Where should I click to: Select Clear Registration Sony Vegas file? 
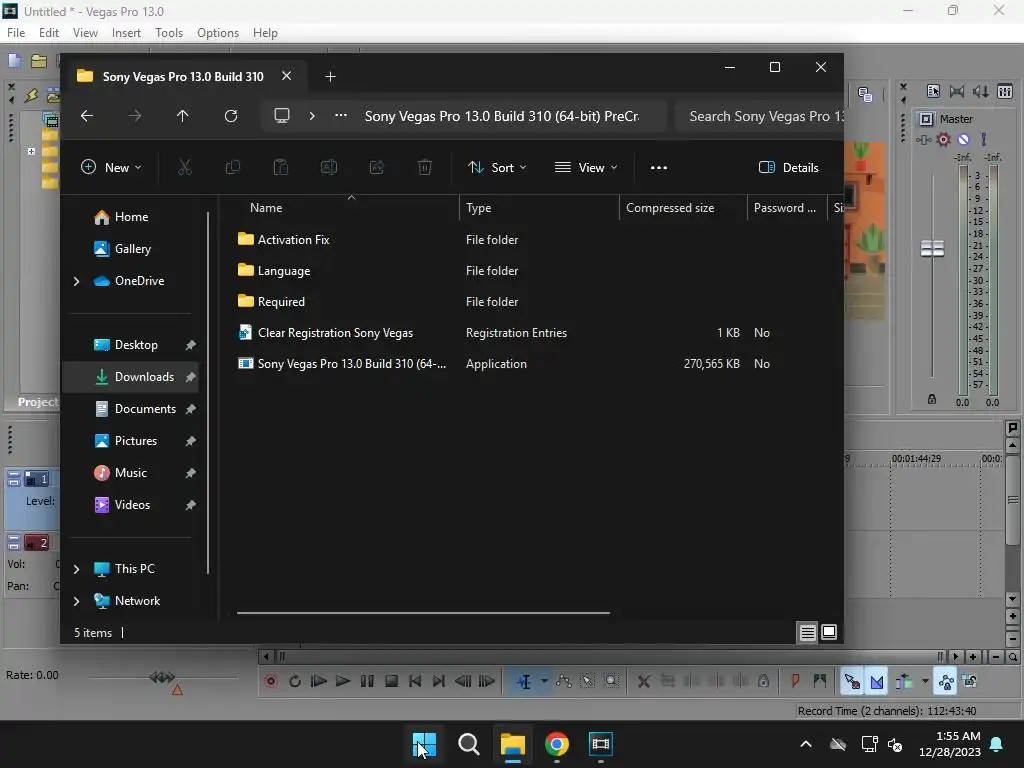click(335, 333)
